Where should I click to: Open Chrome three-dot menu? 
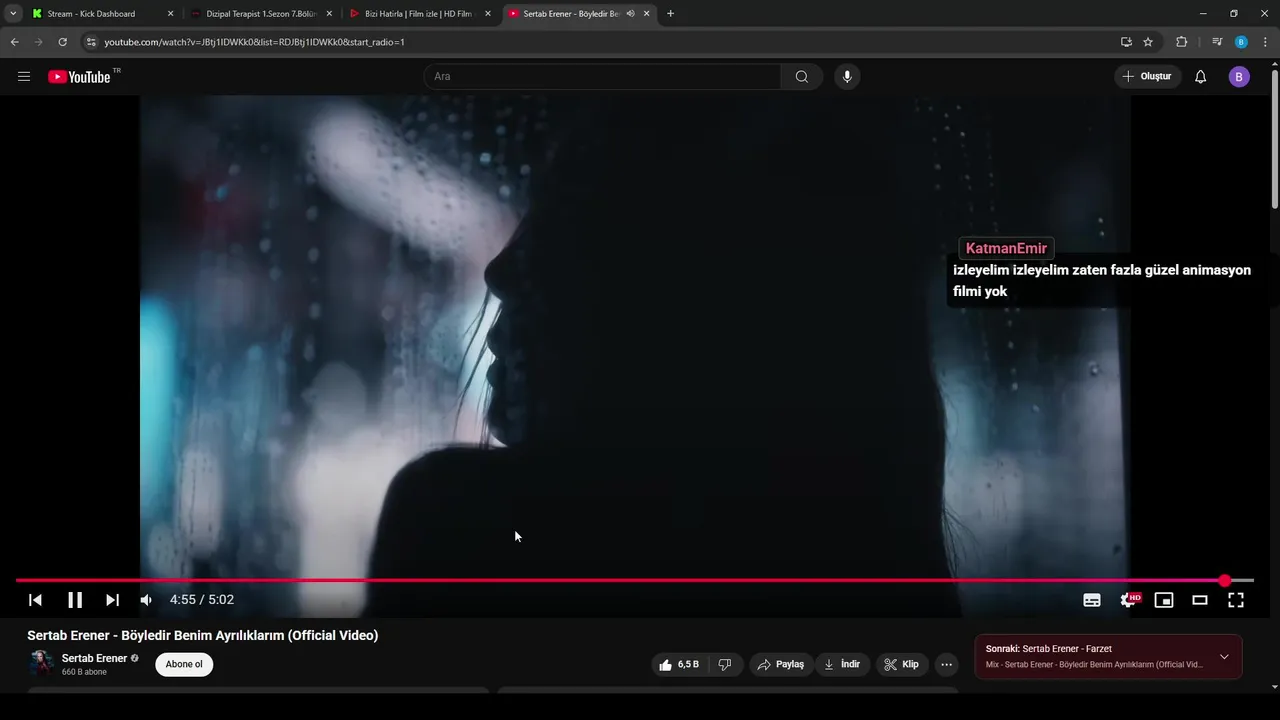tap(1266, 42)
